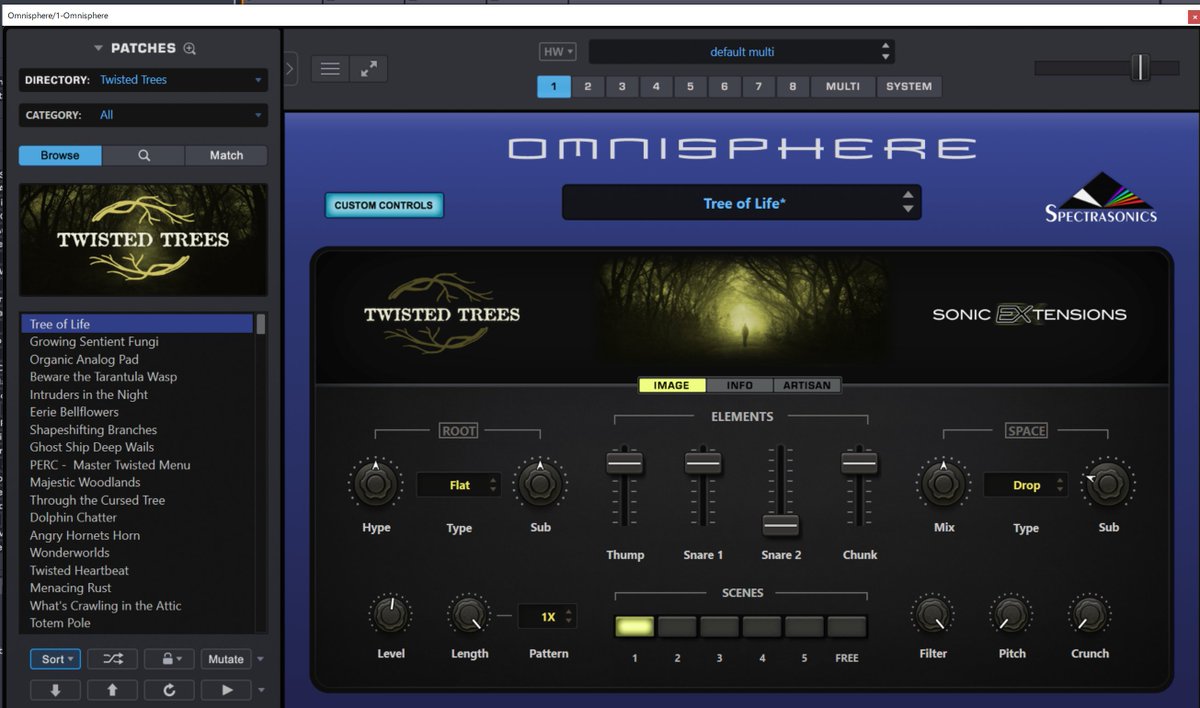Click the Pitch knob

point(1011,615)
